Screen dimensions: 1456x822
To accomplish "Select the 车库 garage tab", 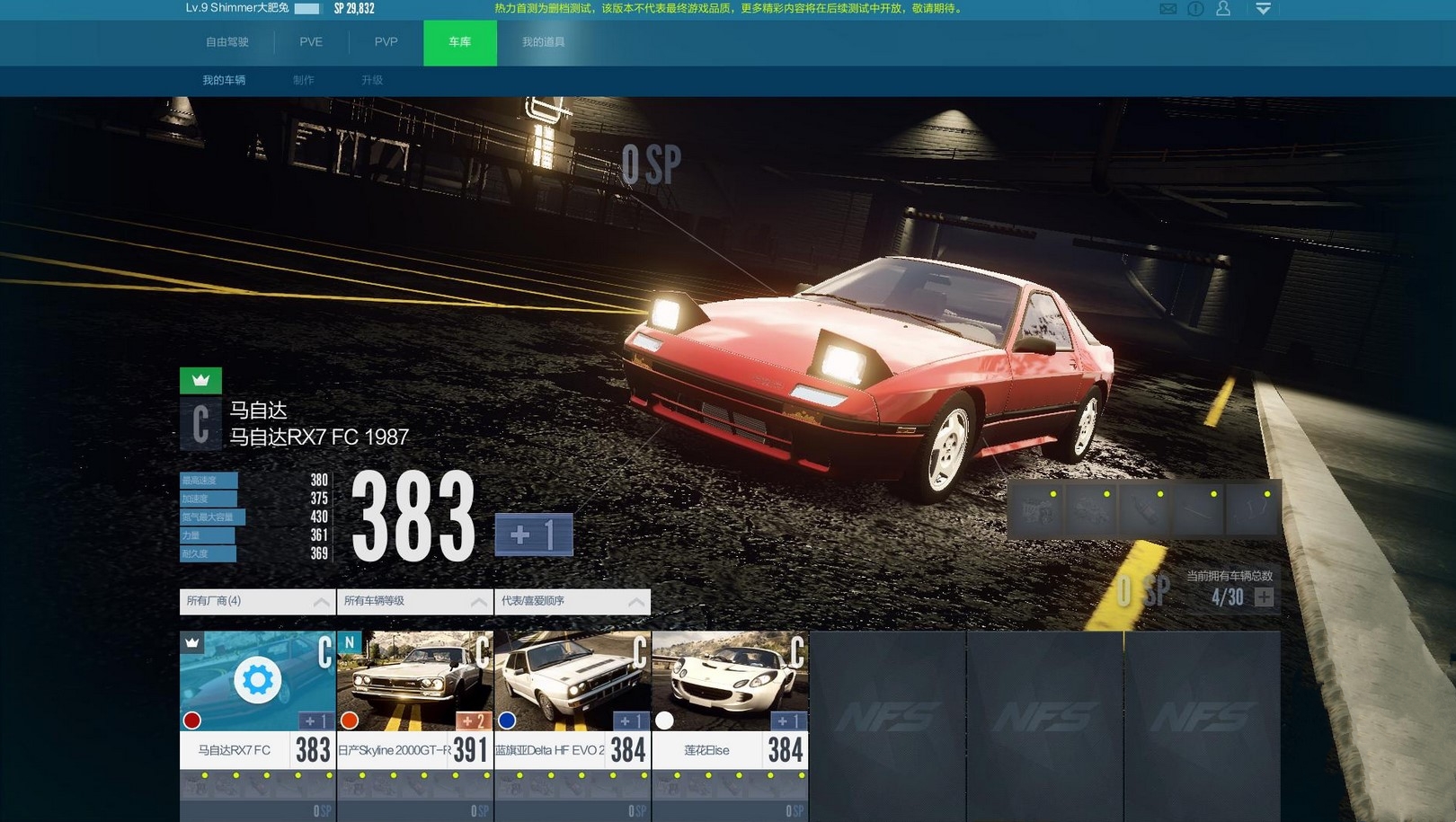I will 460,42.
